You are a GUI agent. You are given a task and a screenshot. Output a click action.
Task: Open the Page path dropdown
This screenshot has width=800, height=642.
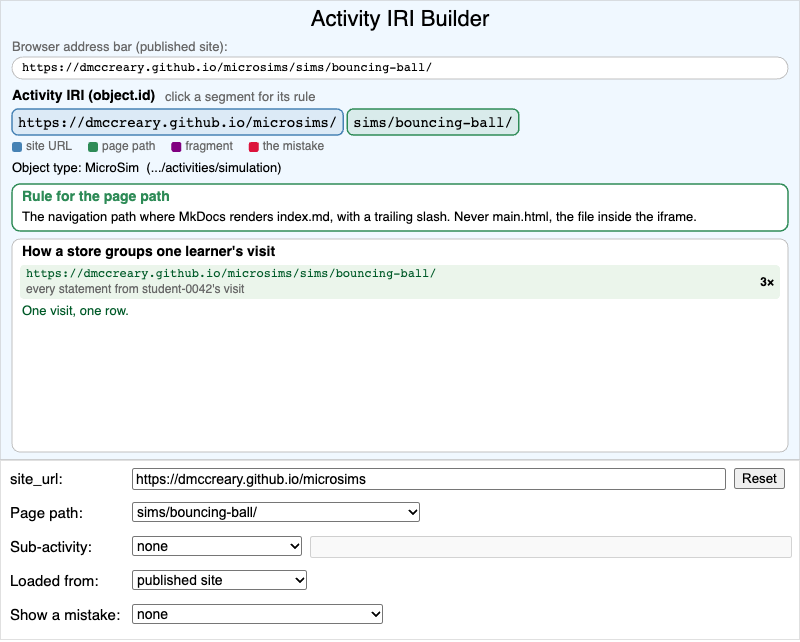276,512
